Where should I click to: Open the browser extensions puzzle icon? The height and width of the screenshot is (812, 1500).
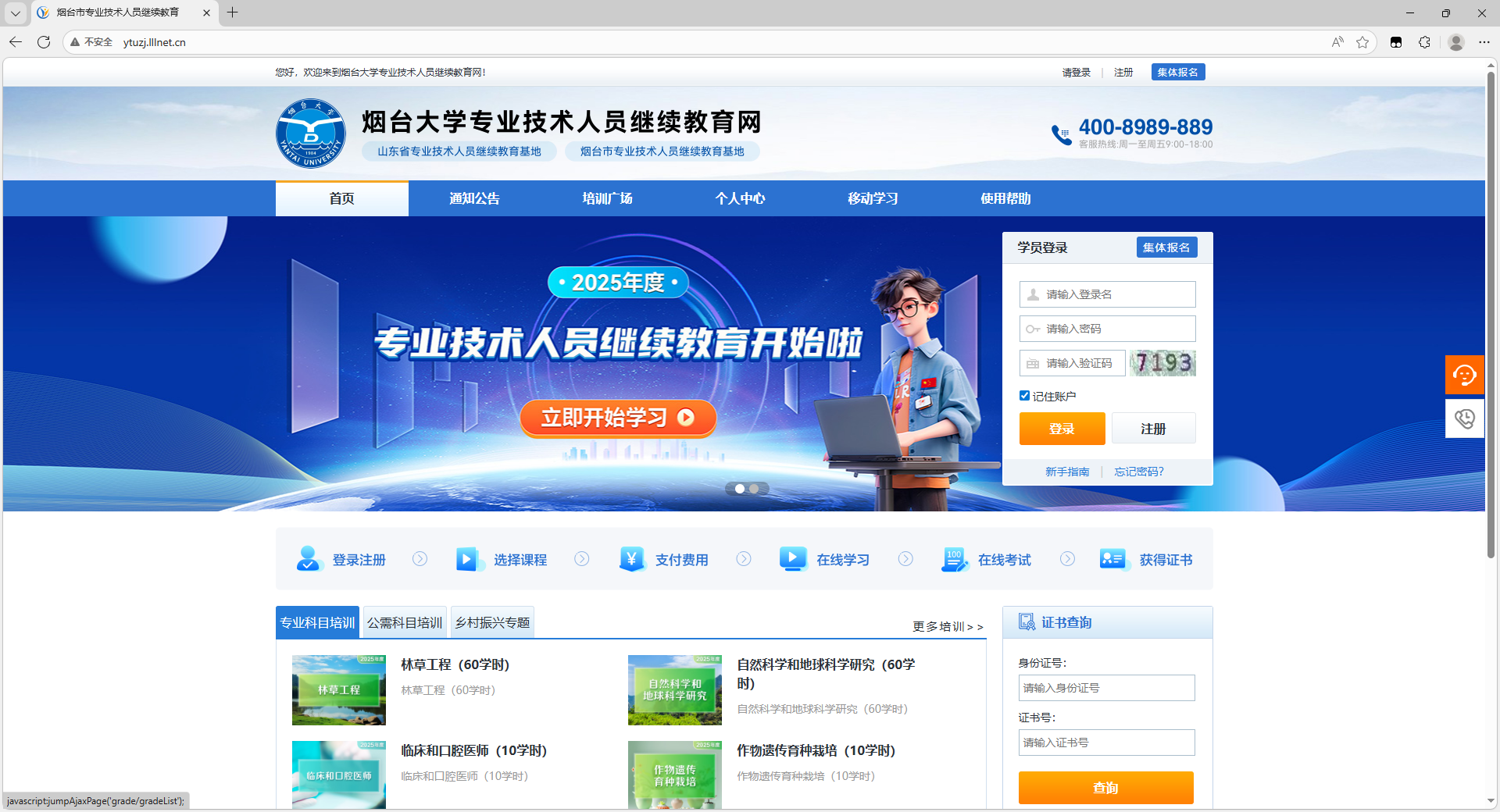[1424, 42]
